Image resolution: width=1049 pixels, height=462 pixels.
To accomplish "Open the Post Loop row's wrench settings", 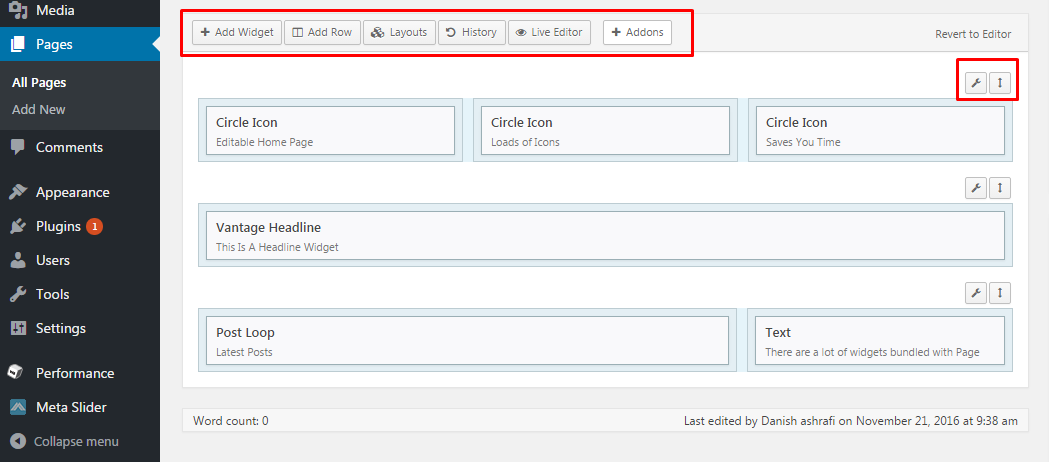I will (x=975, y=293).
